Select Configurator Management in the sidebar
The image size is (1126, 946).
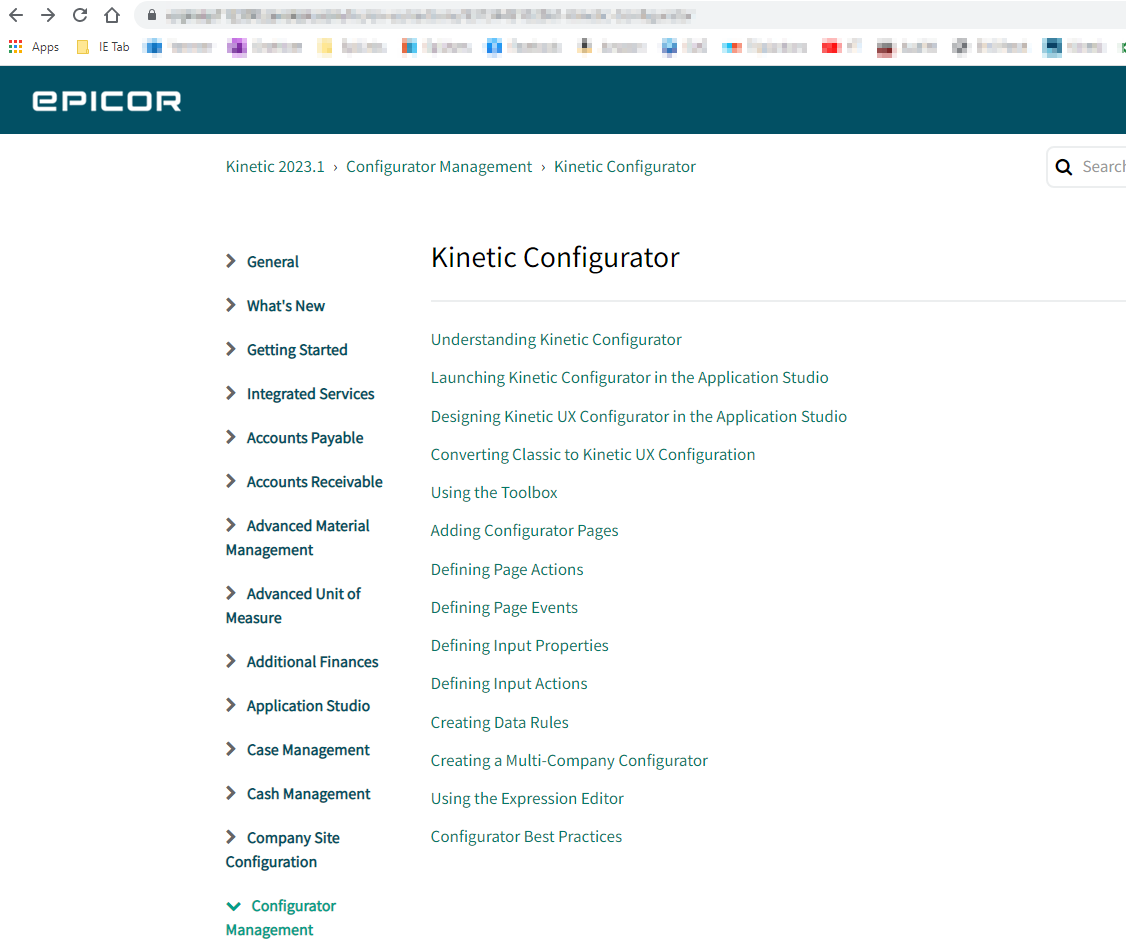(281, 917)
